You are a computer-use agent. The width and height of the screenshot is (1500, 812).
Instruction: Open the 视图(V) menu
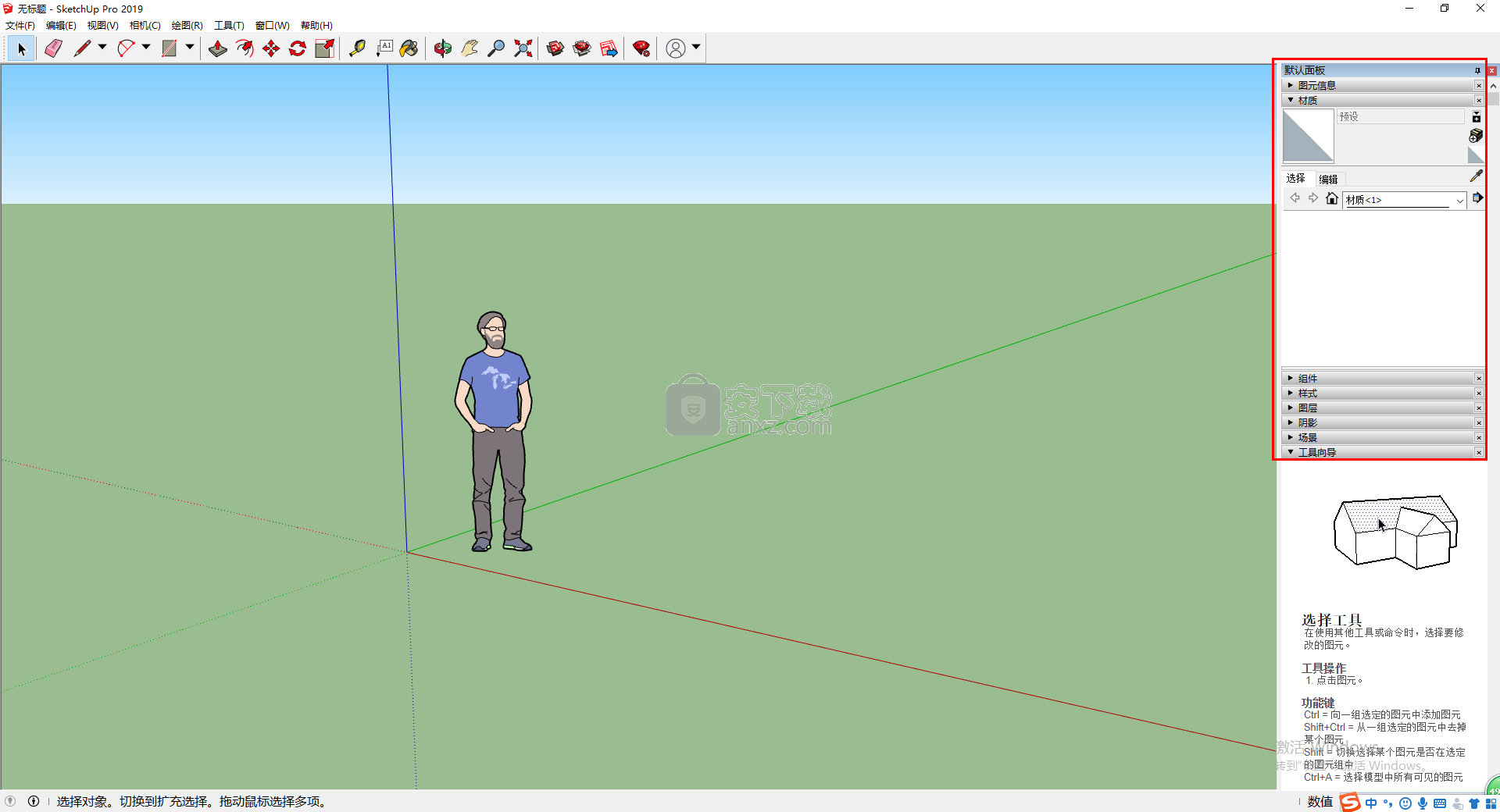click(x=102, y=26)
